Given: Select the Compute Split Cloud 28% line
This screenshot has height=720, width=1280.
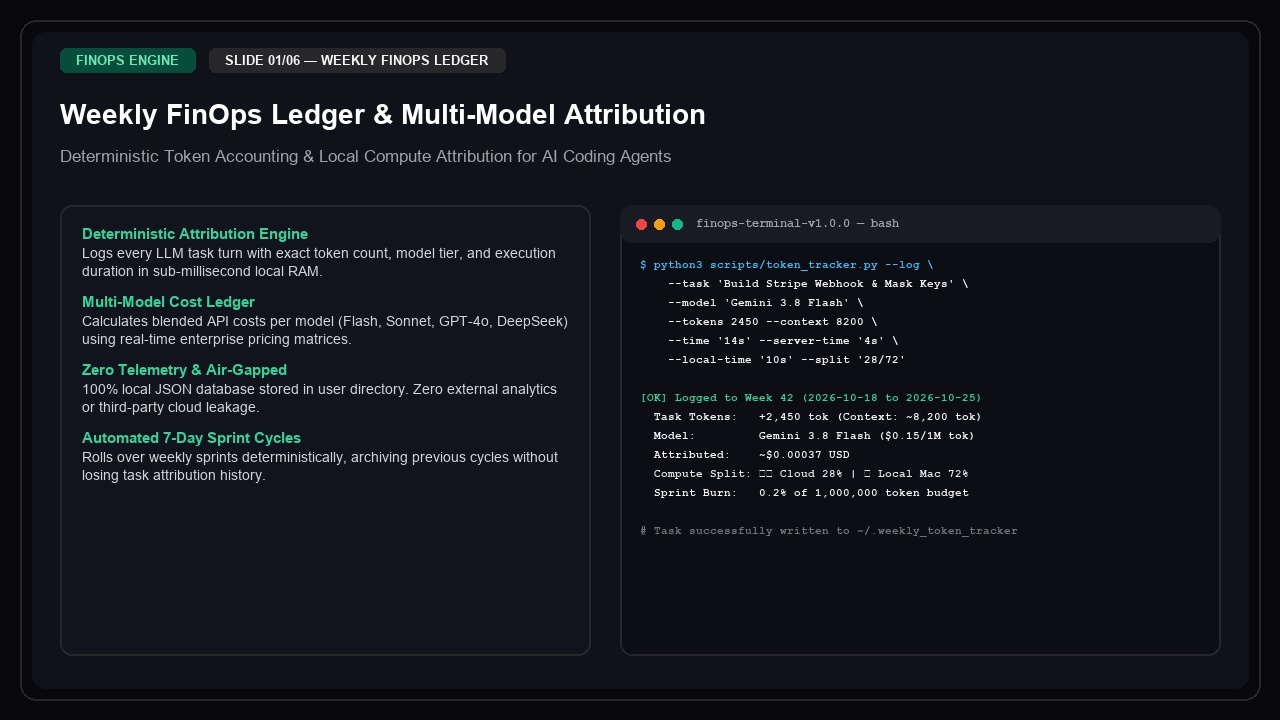Looking at the screenshot, I should click(811, 474).
